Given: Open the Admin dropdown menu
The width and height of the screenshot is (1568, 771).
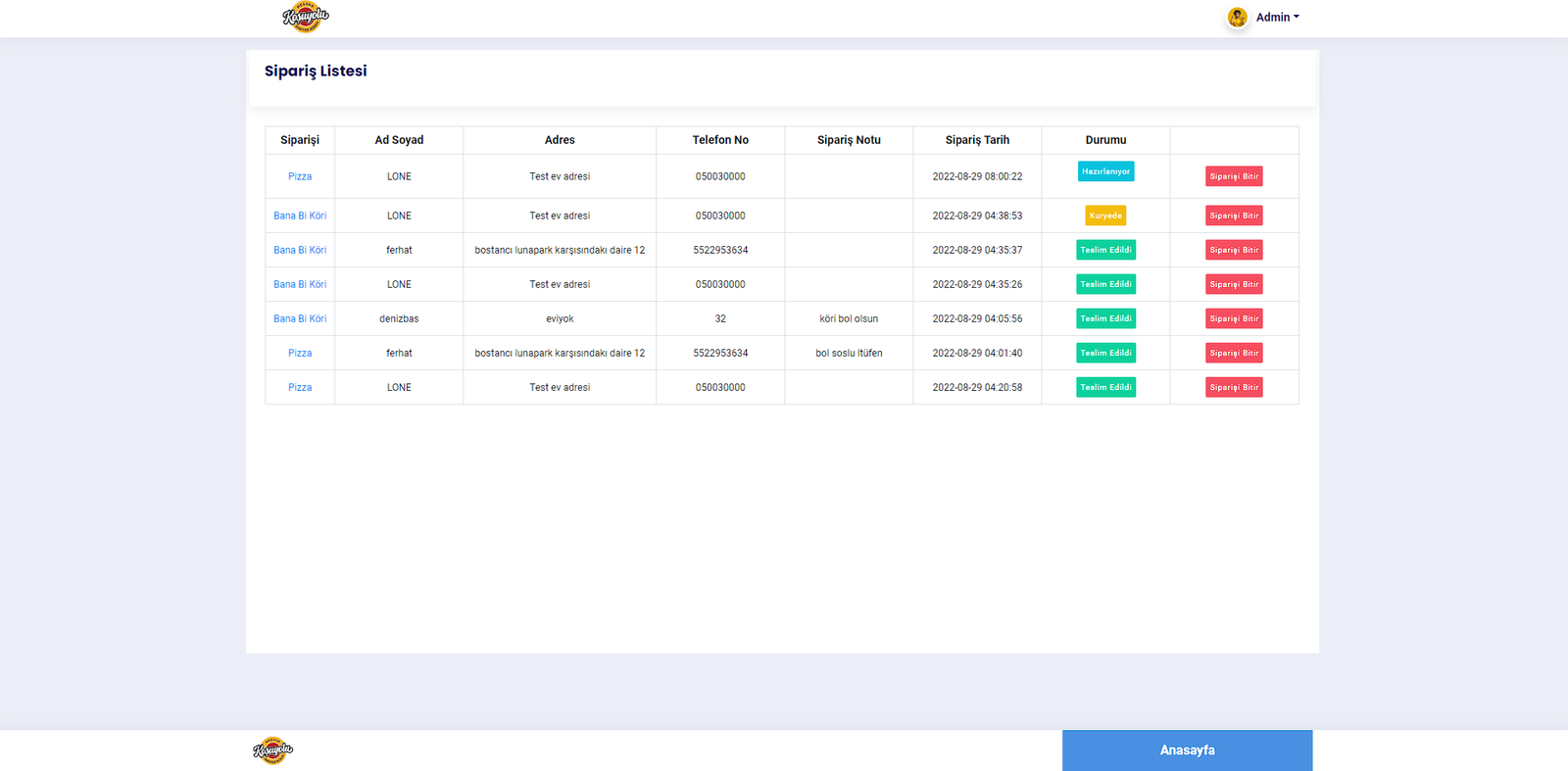Looking at the screenshot, I should tap(1277, 18).
